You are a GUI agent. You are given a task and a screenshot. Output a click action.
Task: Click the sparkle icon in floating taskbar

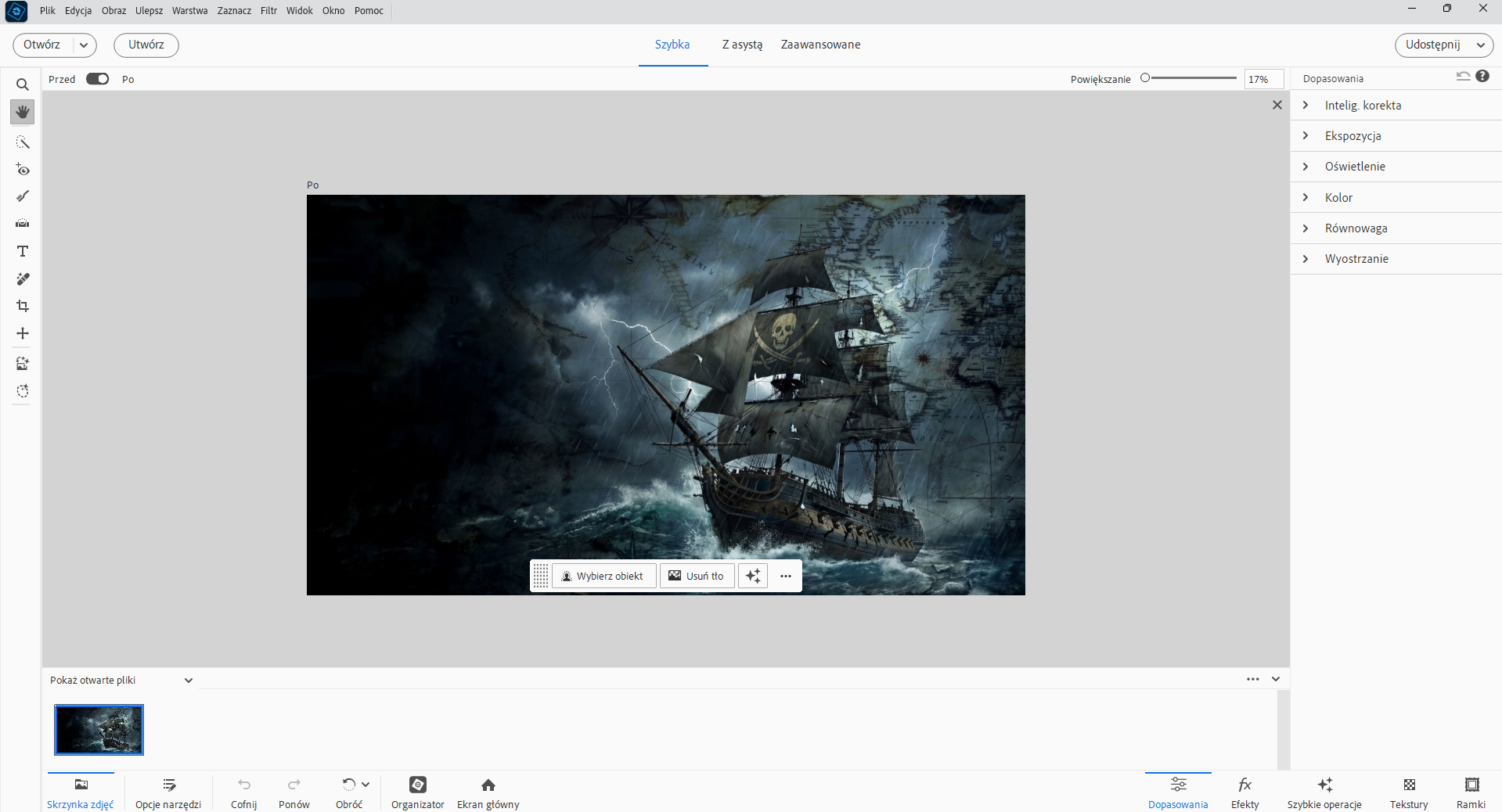coord(753,577)
